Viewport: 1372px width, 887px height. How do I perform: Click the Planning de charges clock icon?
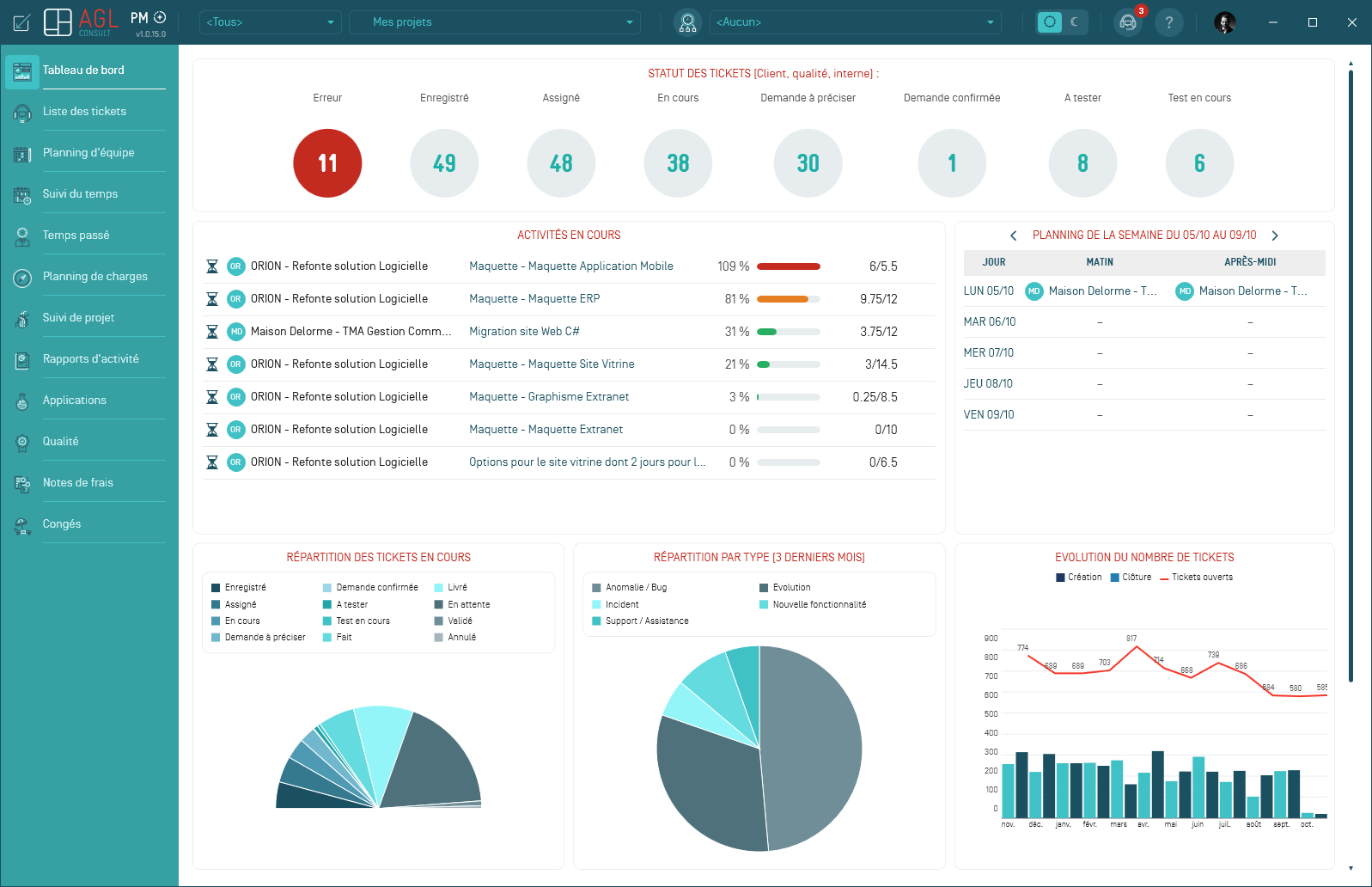point(22,277)
